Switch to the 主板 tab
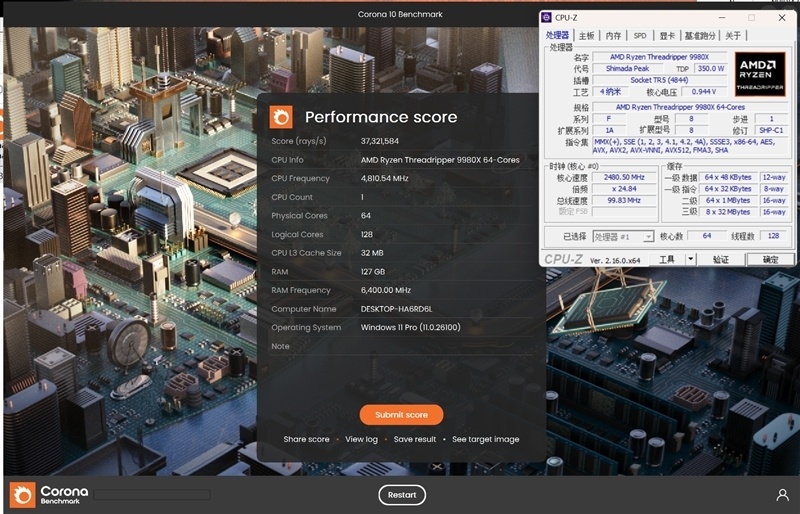Viewport: 800px width, 514px height. click(587, 36)
